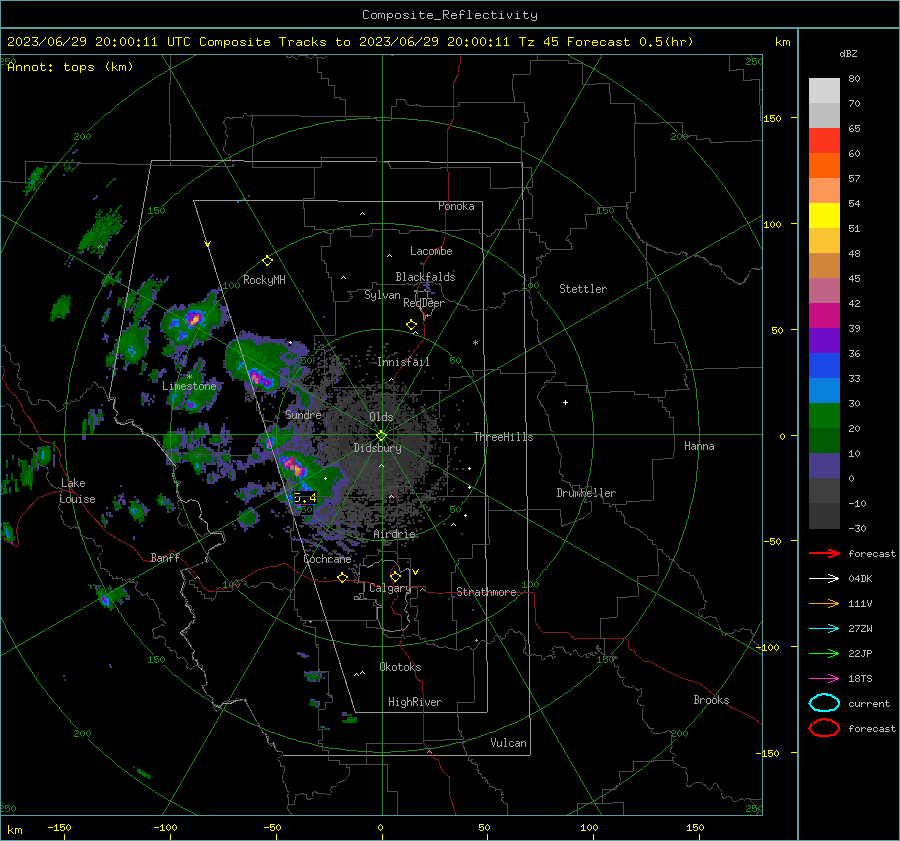Click the ThreeHills city label
Viewport: 900px width, 841px height.
pos(503,437)
